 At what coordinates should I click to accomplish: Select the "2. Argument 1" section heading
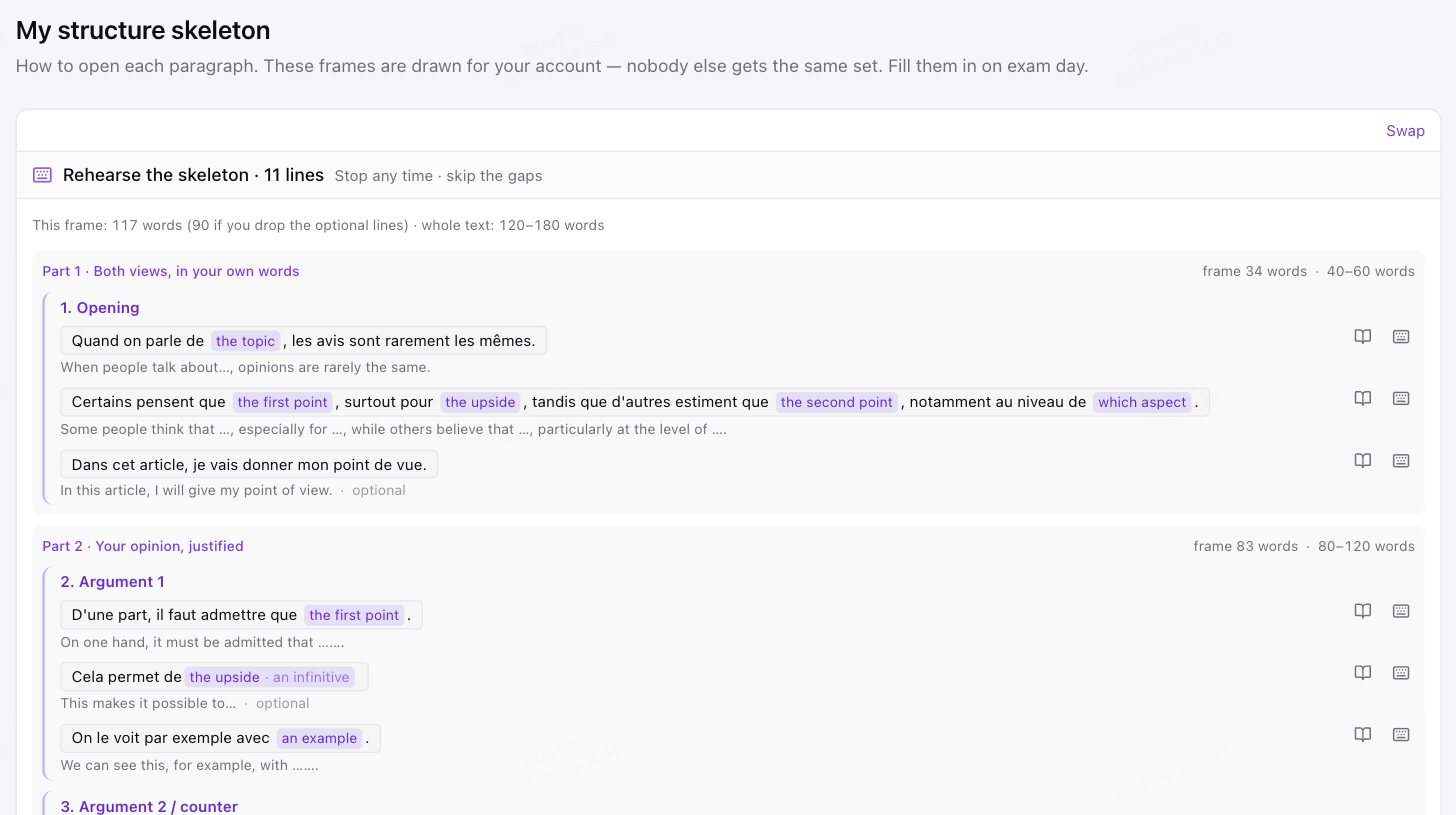pos(112,582)
